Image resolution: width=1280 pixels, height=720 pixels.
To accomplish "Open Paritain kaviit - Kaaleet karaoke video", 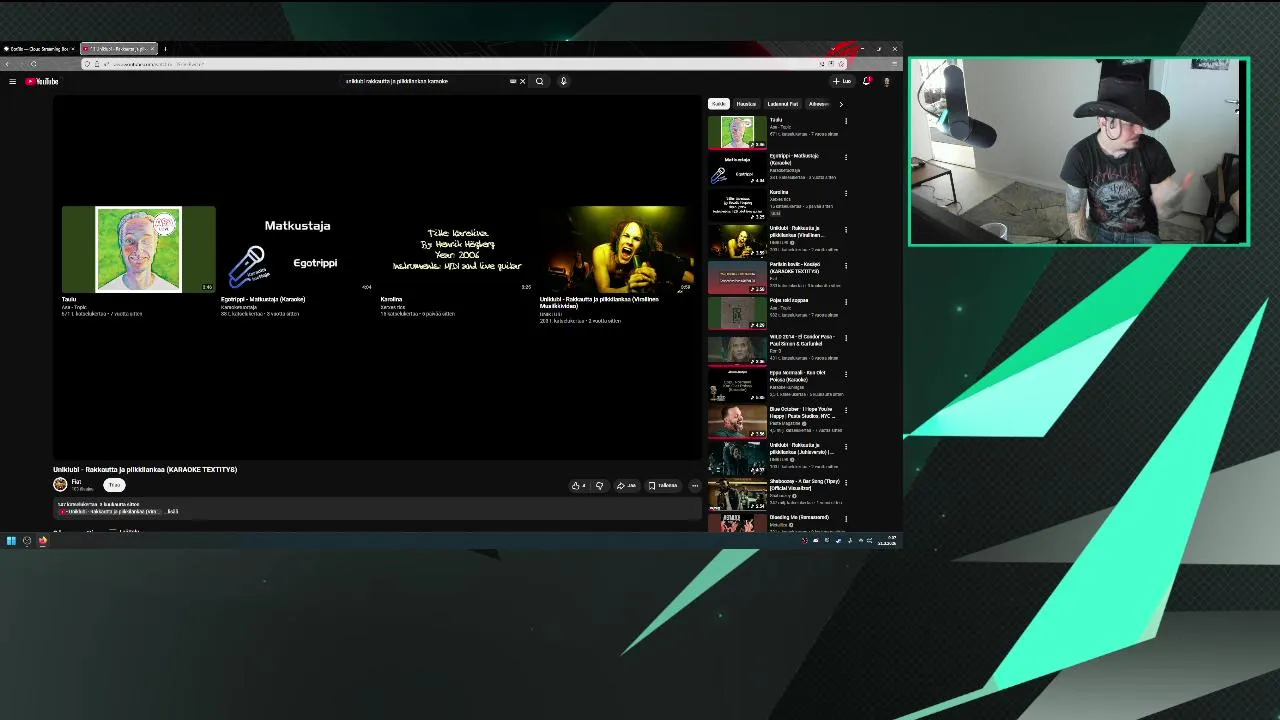I will (x=737, y=276).
